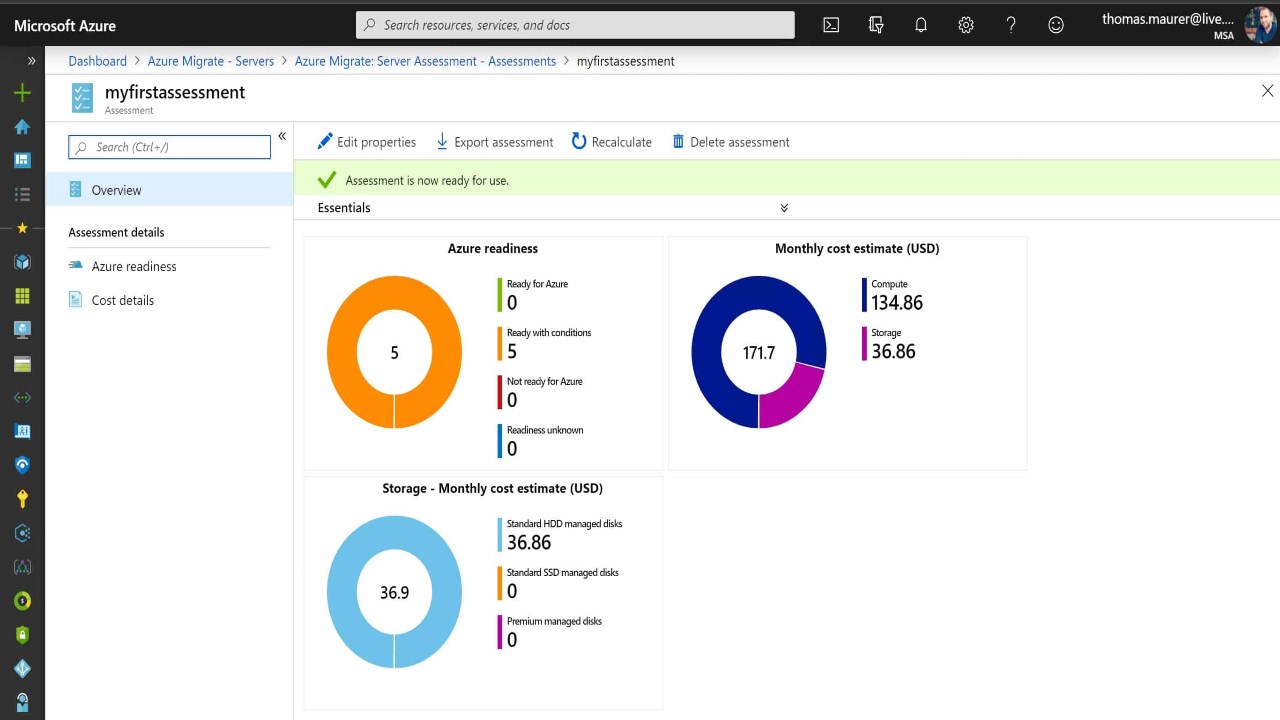1280x720 pixels.
Task: Click the Microsoft Azure logo text
Action: 65,25
